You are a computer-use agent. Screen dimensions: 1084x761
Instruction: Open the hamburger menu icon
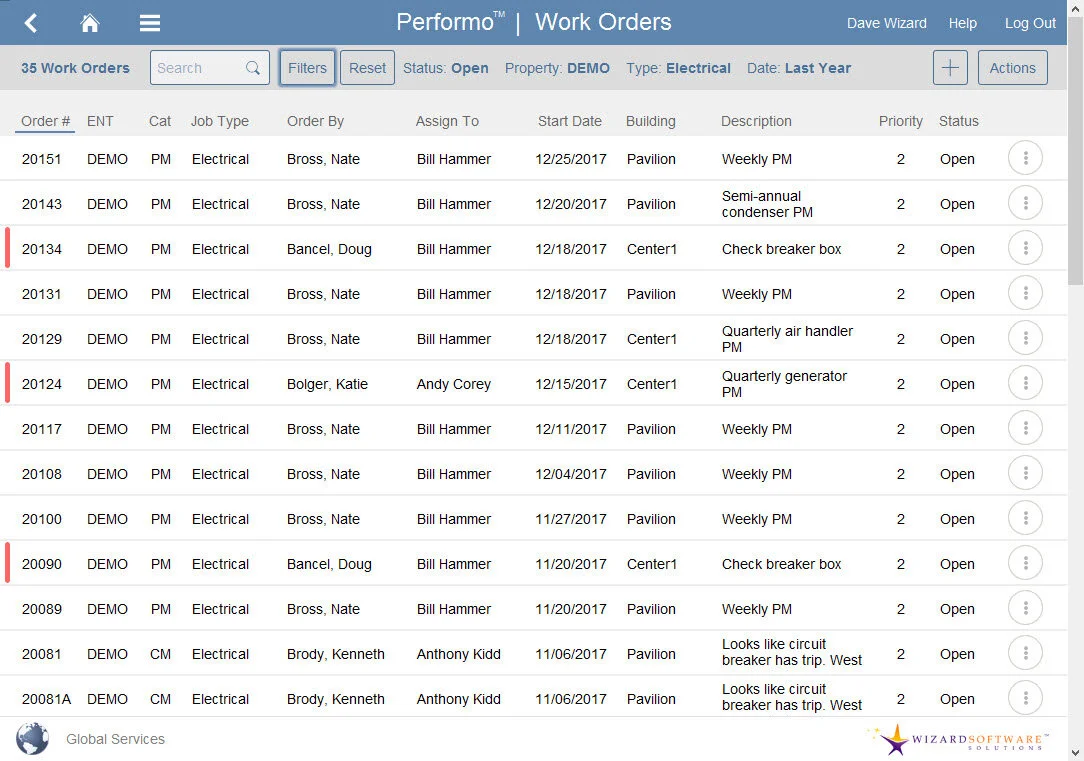coord(149,22)
